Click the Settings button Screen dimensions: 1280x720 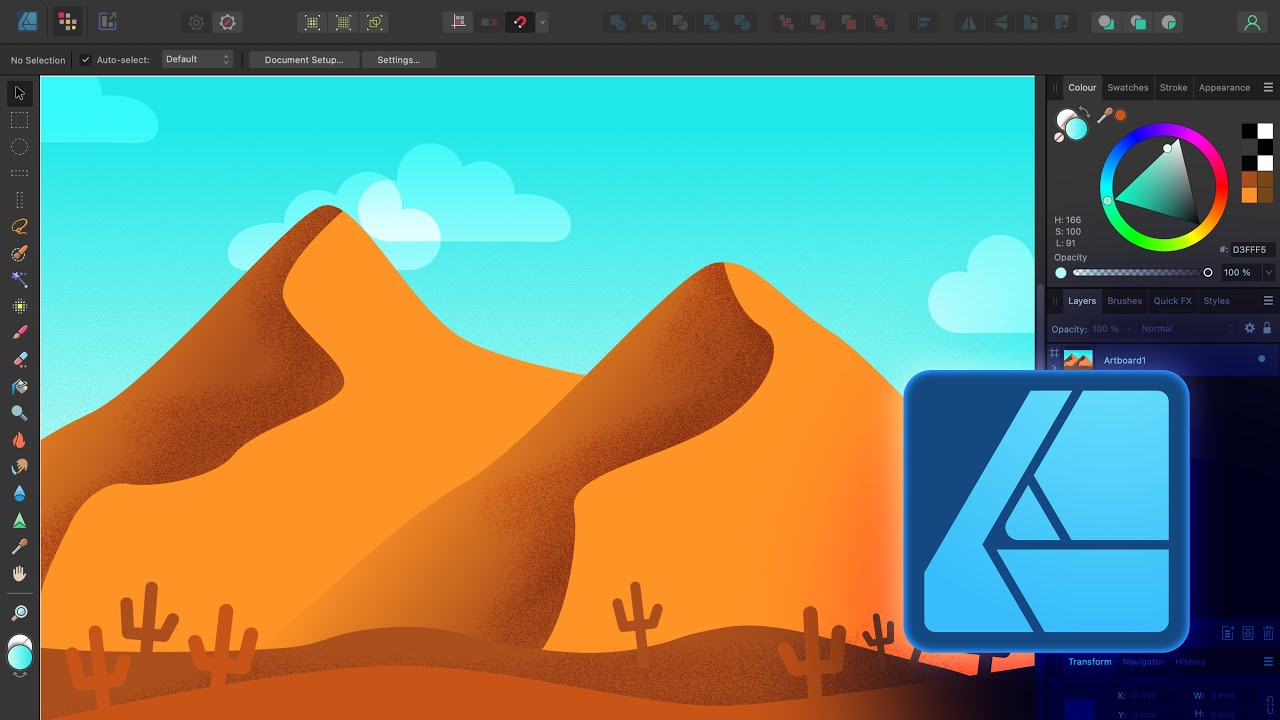pyautogui.click(x=398, y=60)
